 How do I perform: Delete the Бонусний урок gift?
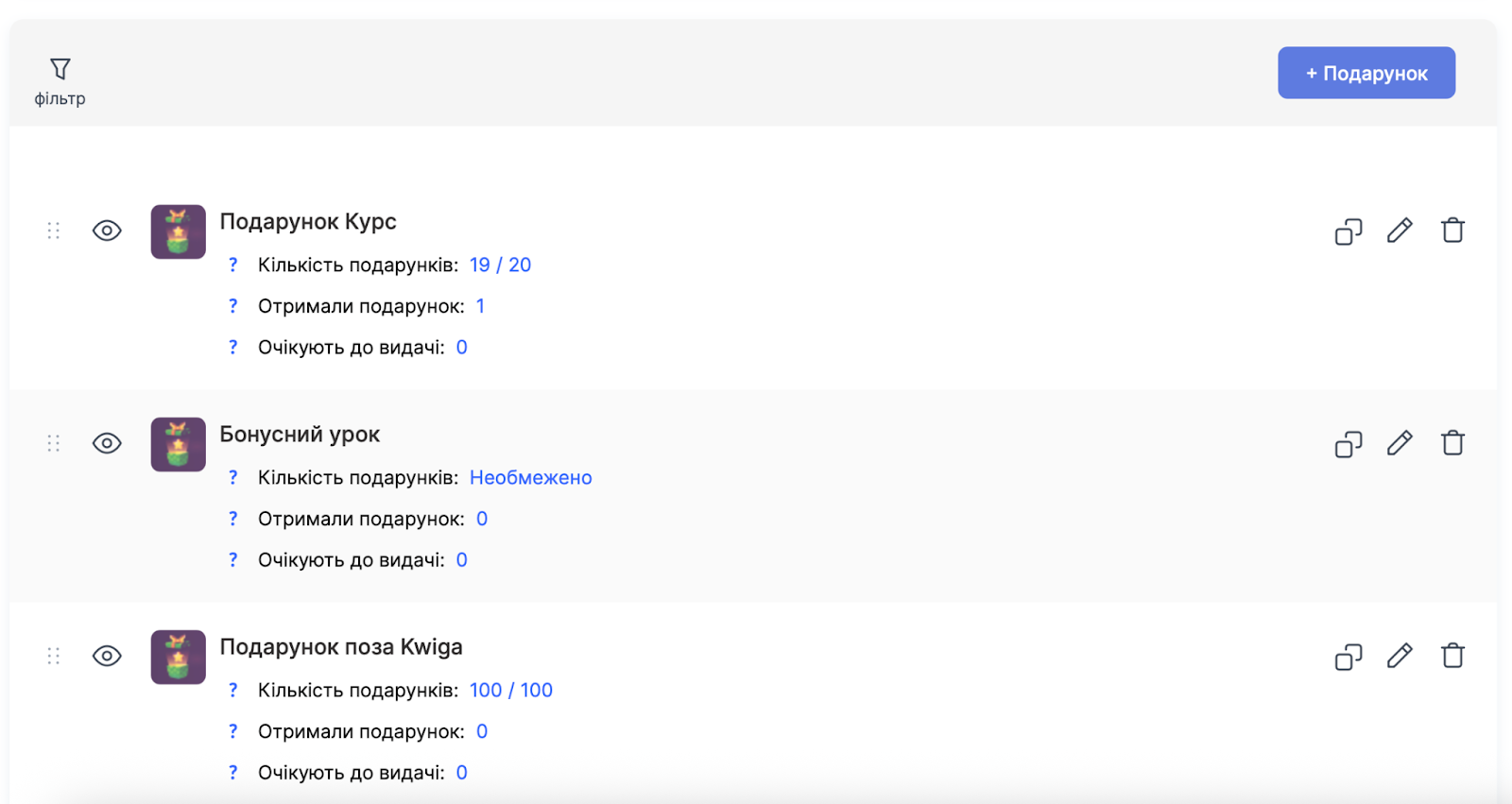1452,443
